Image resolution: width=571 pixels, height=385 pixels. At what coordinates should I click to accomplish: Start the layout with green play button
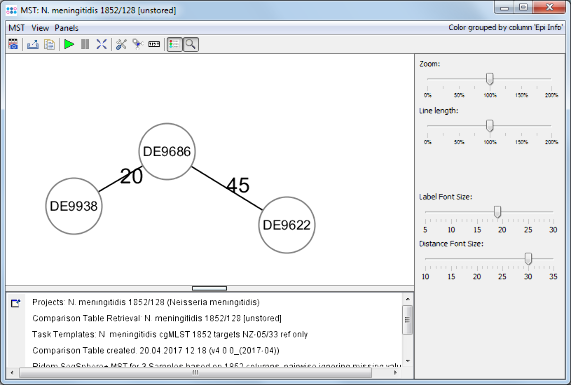point(69,44)
